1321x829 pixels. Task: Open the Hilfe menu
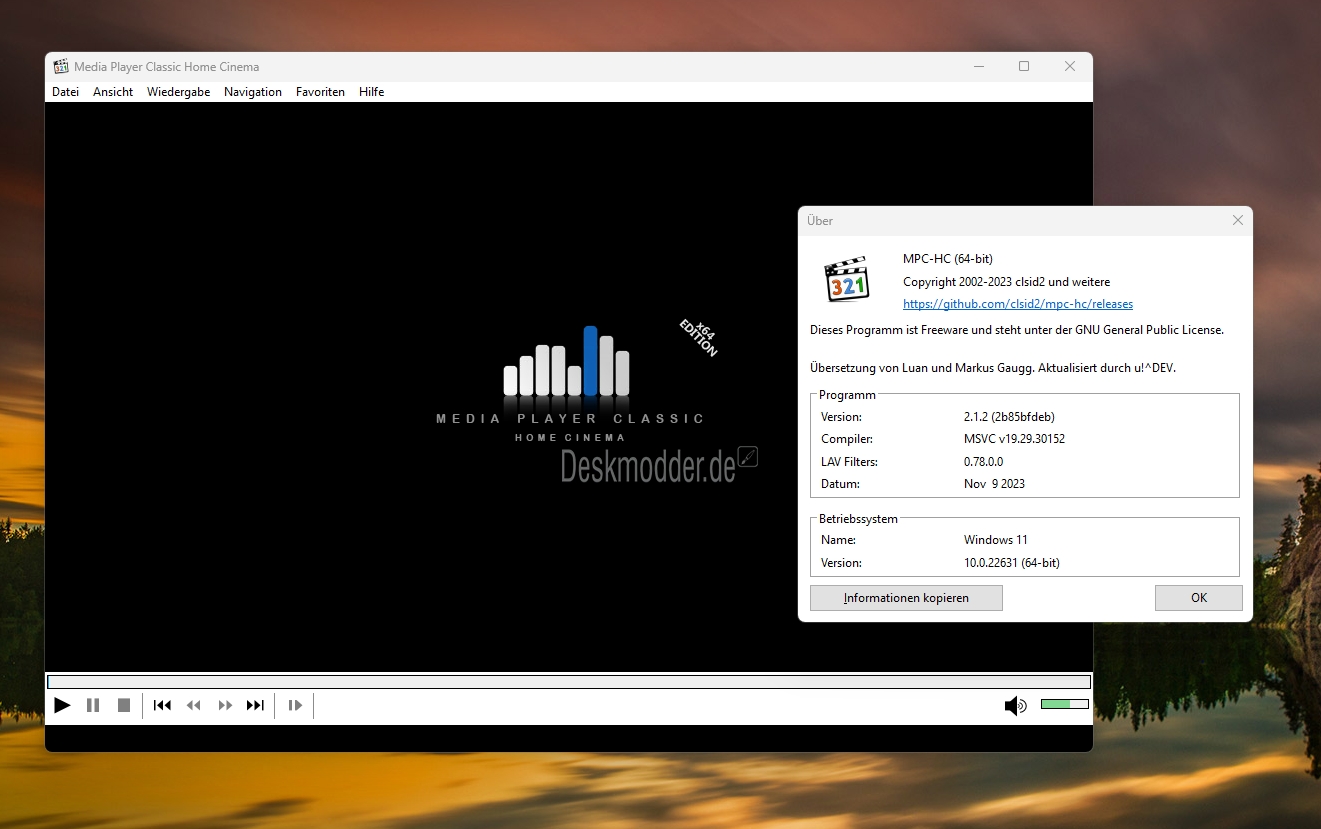click(x=371, y=91)
